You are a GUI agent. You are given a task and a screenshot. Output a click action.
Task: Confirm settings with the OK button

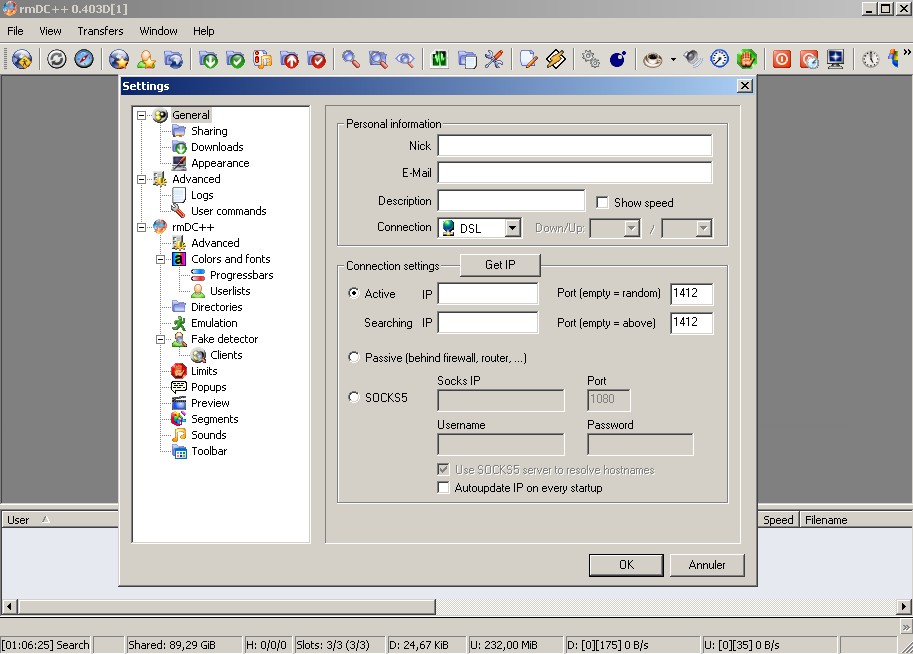coord(626,565)
